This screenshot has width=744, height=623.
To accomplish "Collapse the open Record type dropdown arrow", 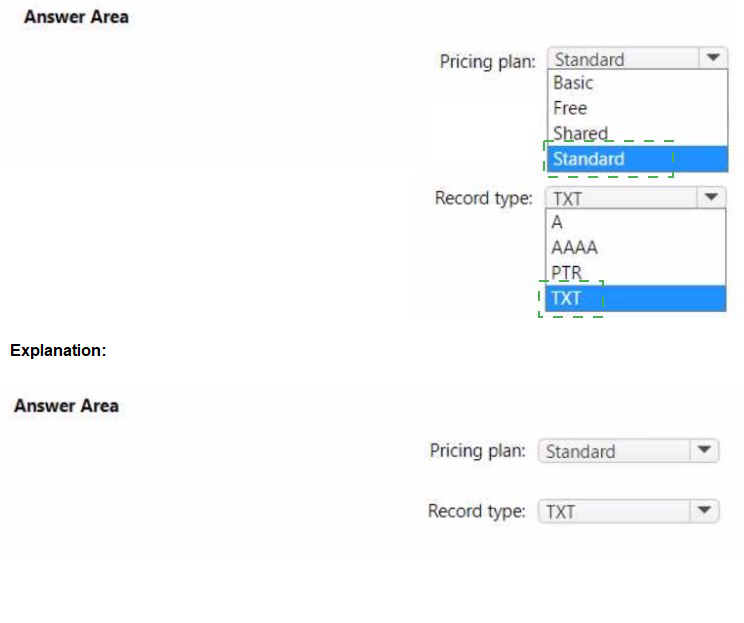I will [x=711, y=198].
